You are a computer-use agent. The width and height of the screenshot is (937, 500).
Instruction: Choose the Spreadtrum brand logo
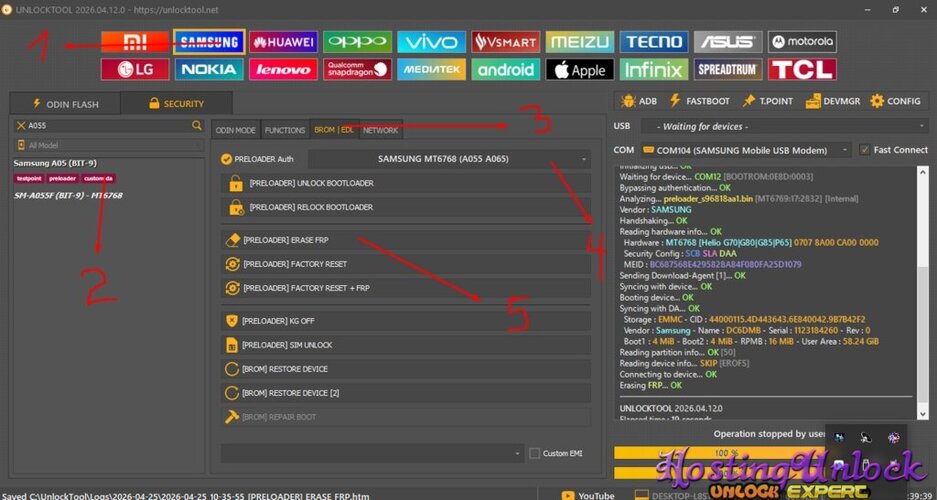(x=728, y=69)
